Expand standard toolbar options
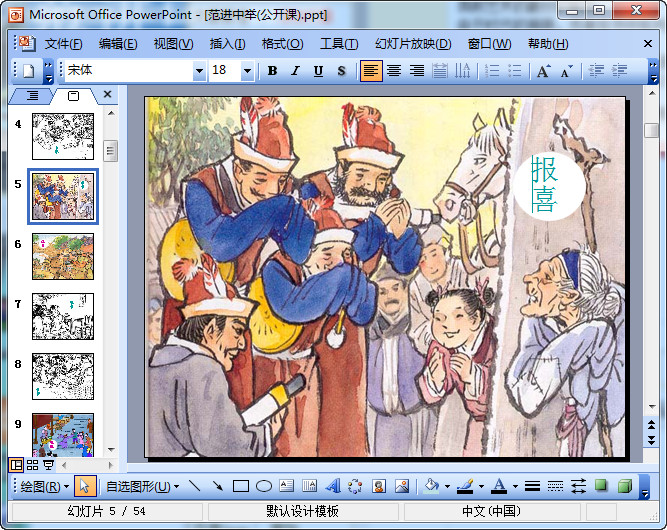 click(x=48, y=71)
